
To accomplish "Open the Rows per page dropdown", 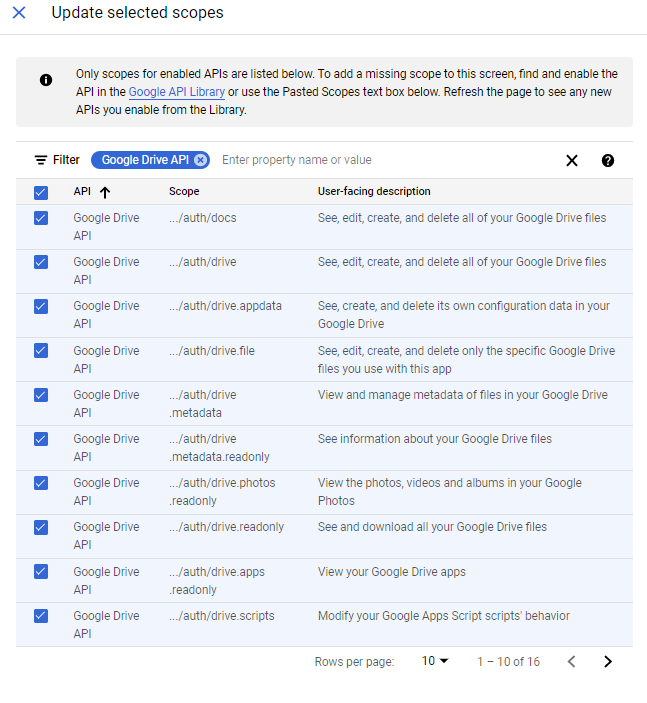I will click(435, 661).
